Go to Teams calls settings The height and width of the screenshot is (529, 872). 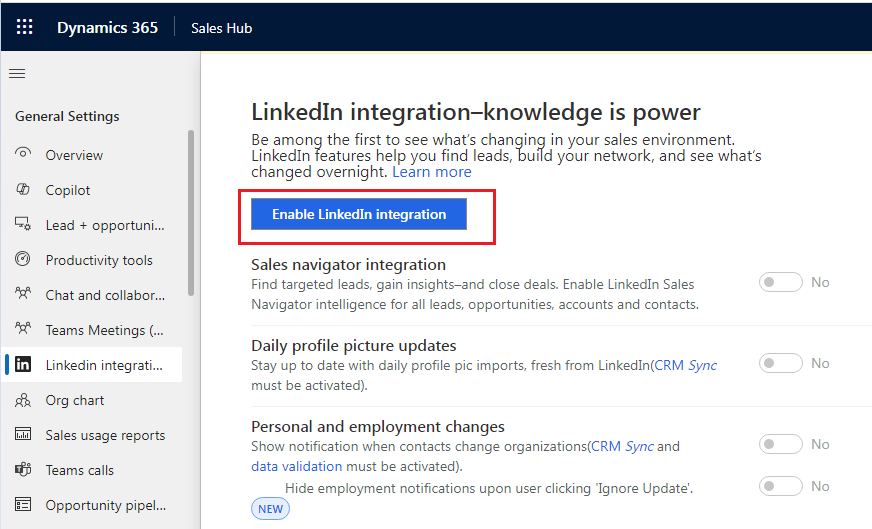(93, 470)
